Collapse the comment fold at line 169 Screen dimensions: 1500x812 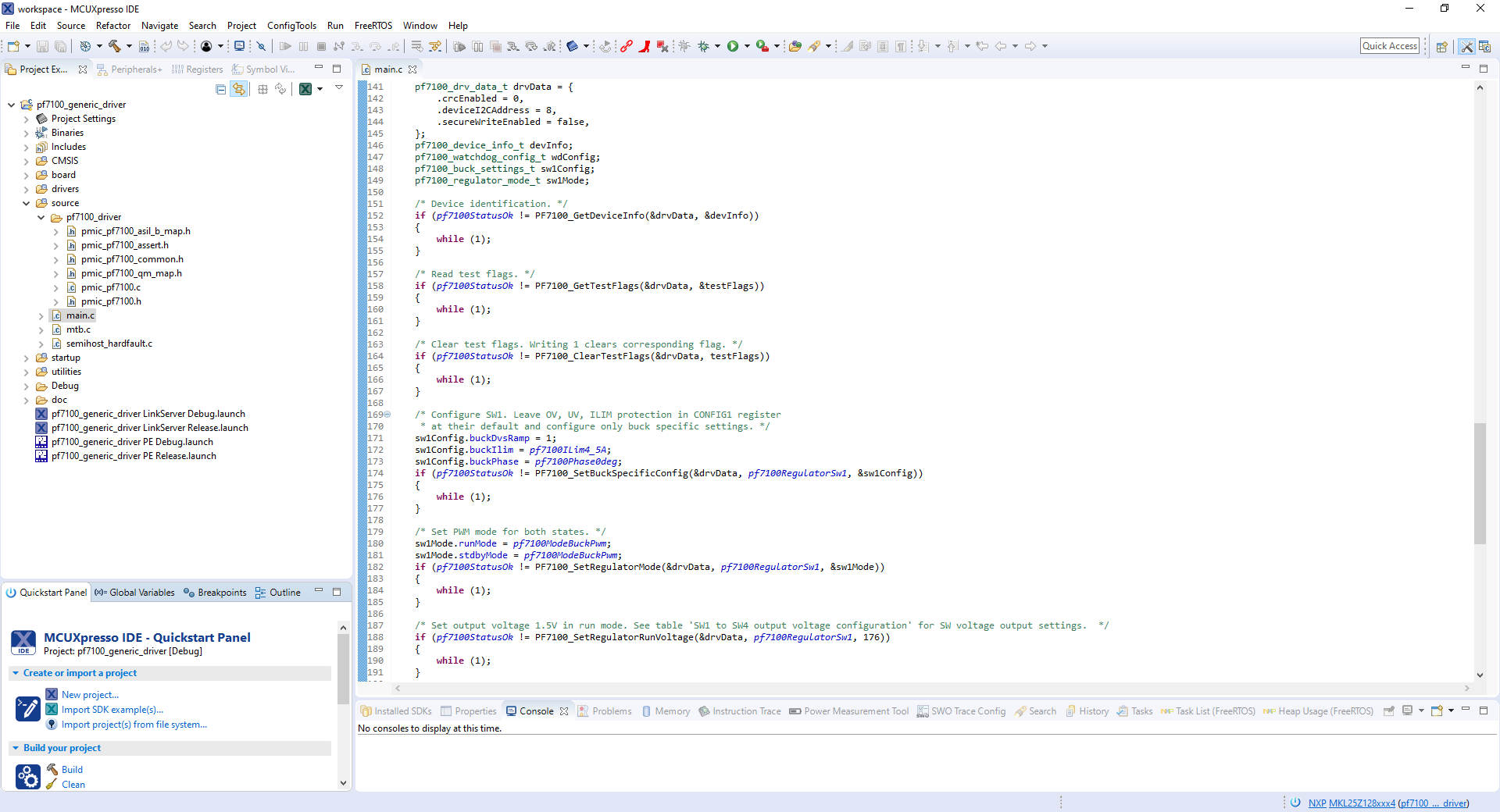click(x=387, y=415)
